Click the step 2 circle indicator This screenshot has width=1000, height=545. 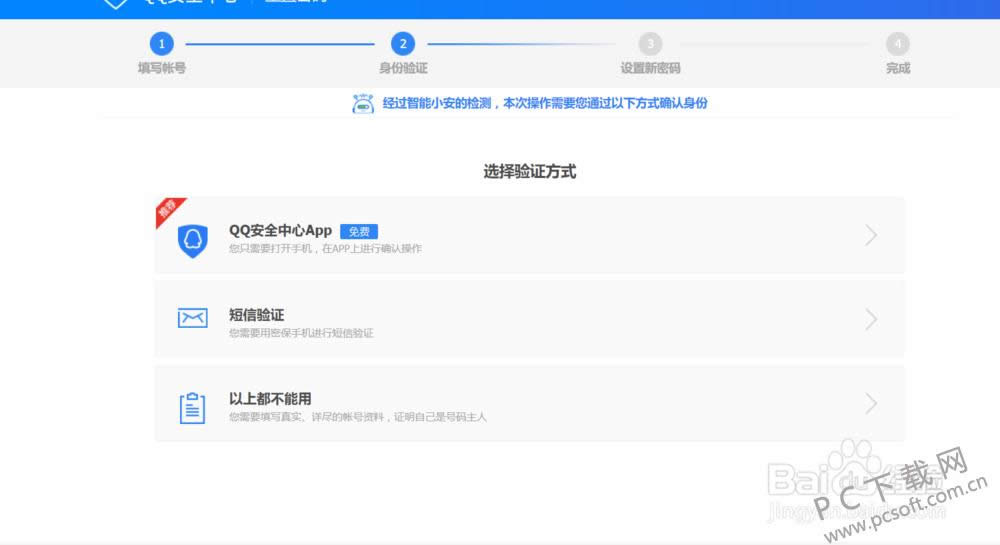click(x=403, y=44)
